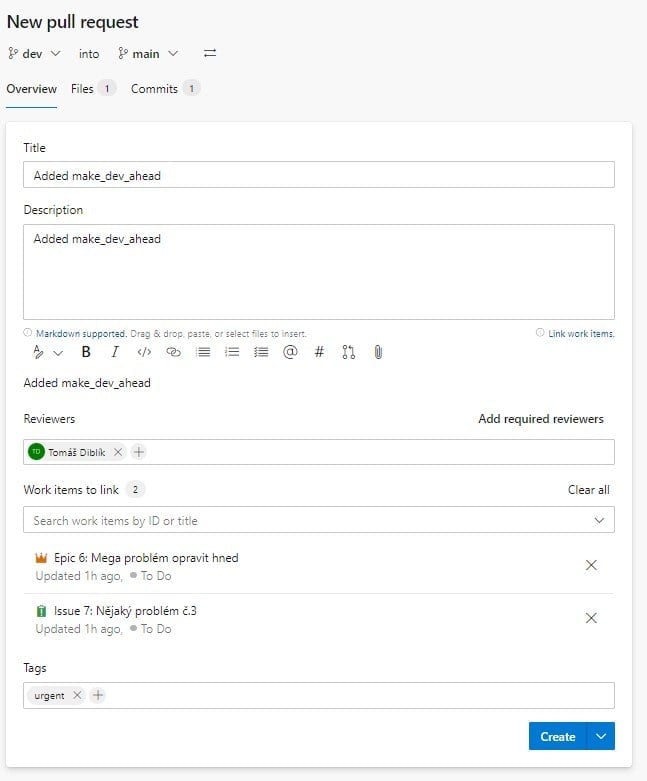Switch to the Commits tab

(165, 89)
